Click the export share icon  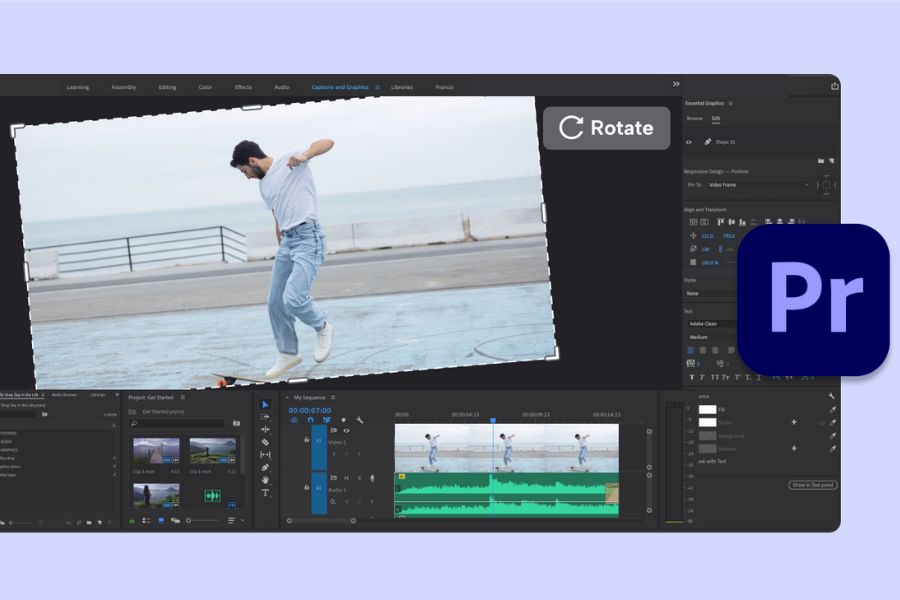point(835,86)
